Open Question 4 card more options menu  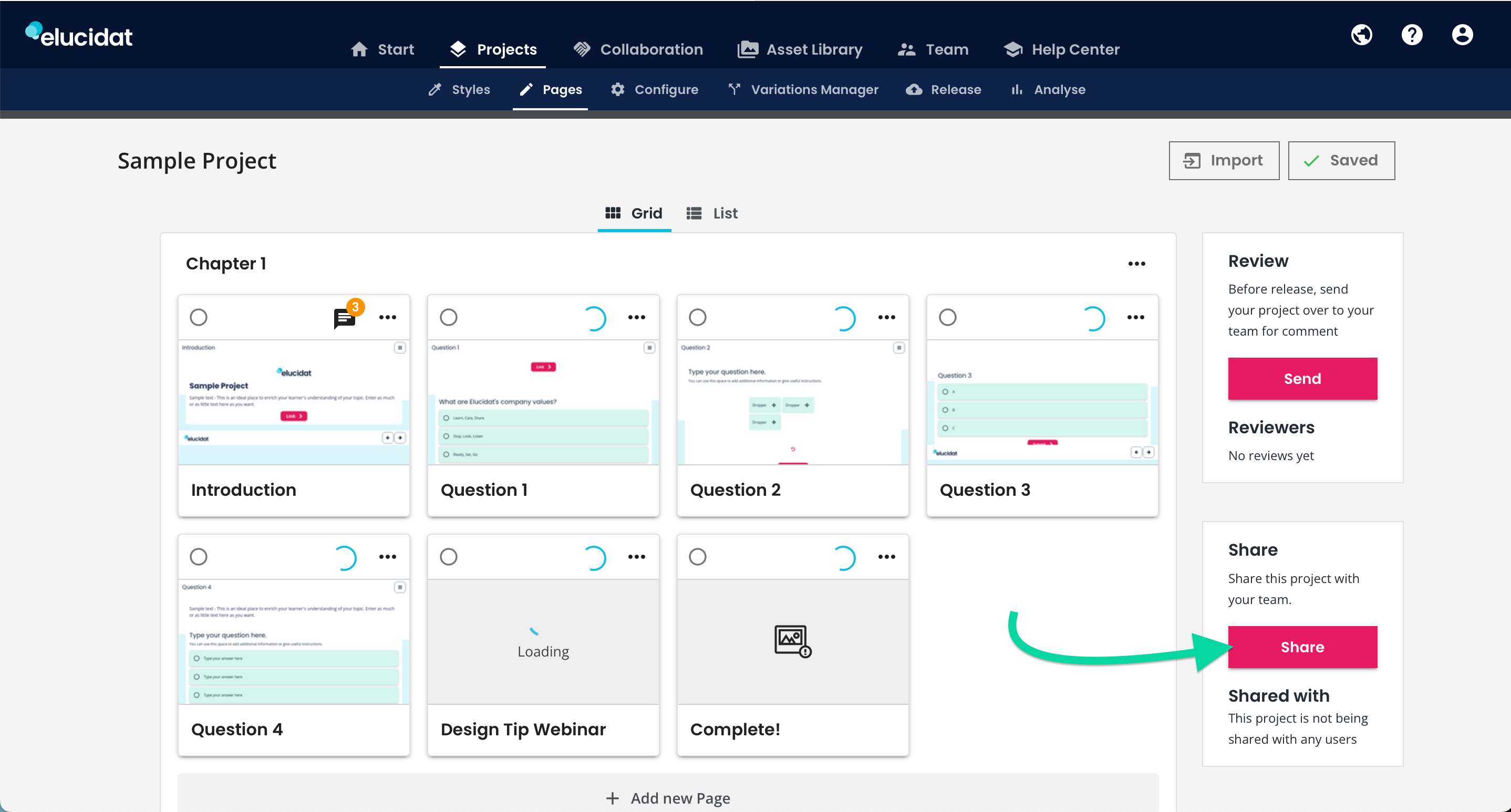pos(387,557)
